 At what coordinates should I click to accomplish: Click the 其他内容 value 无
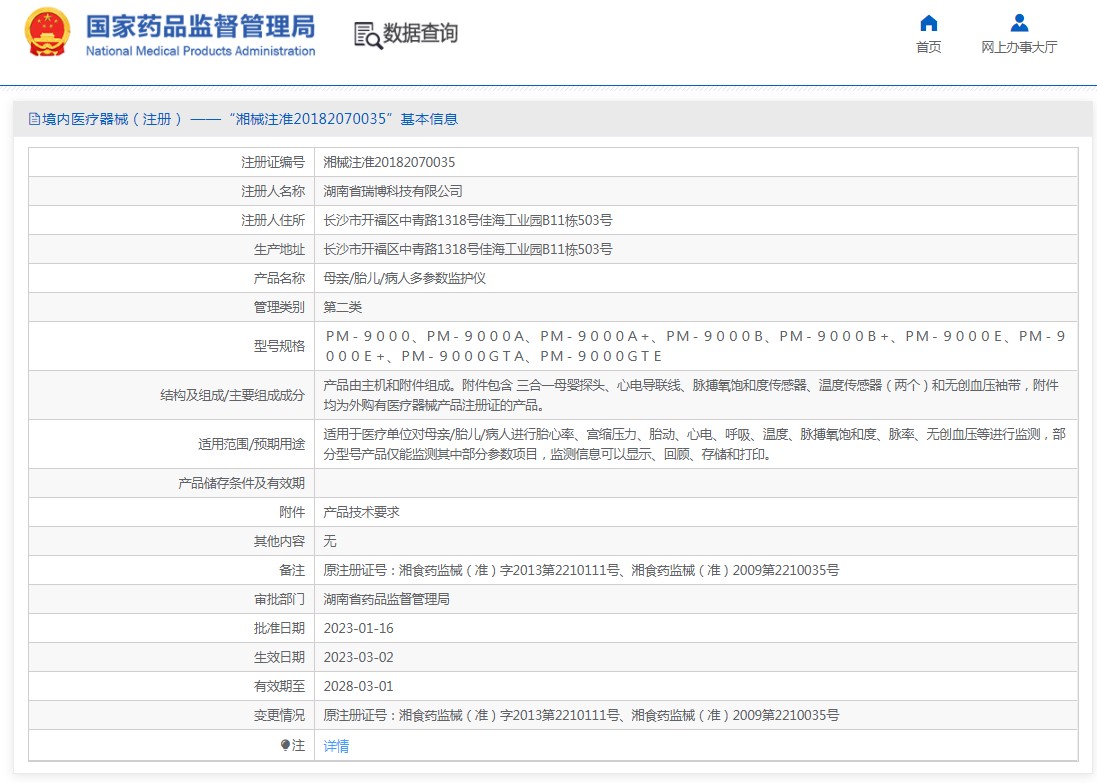click(330, 541)
